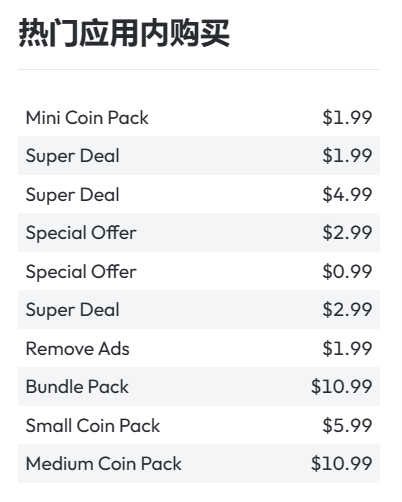Select the Special Offer row priced $2.99

(199, 233)
